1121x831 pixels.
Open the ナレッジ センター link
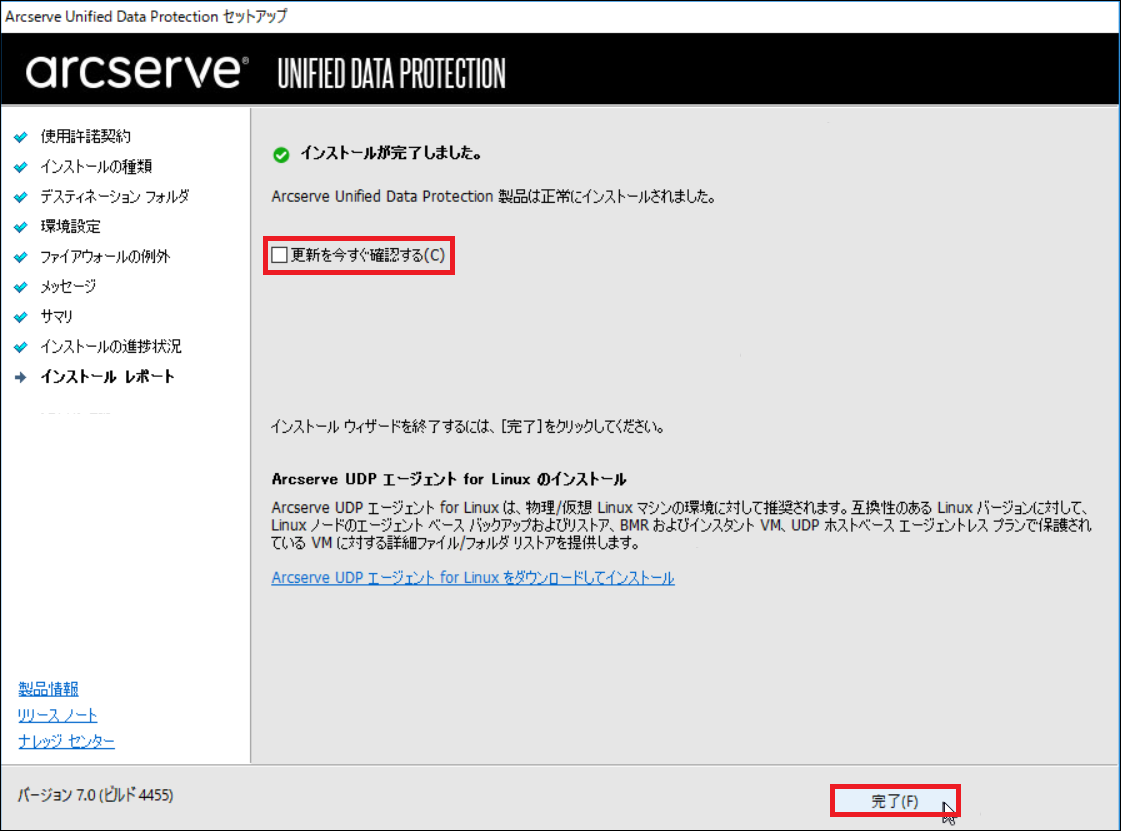(x=66, y=741)
